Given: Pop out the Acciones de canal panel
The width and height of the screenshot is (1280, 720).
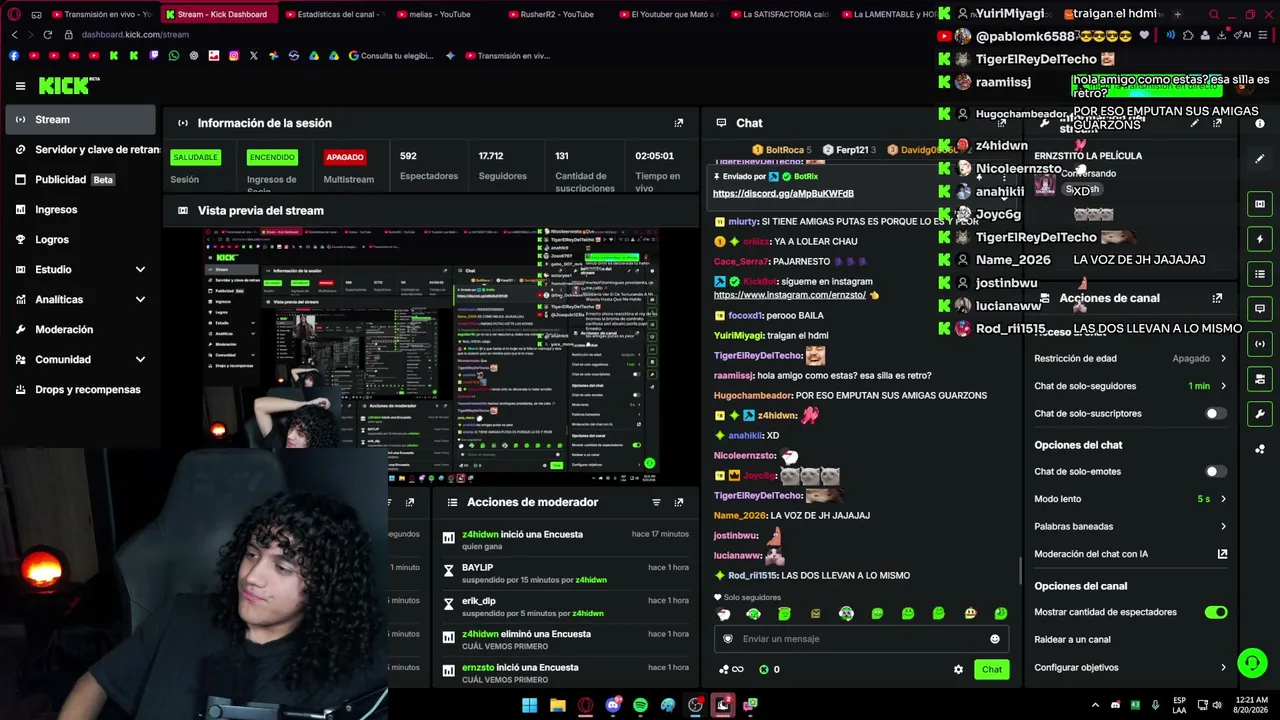Looking at the screenshot, I should pos(1217,298).
